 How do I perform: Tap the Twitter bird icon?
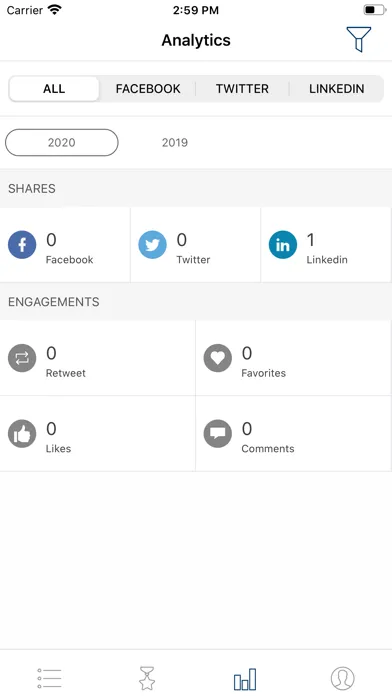click(152, 245)
